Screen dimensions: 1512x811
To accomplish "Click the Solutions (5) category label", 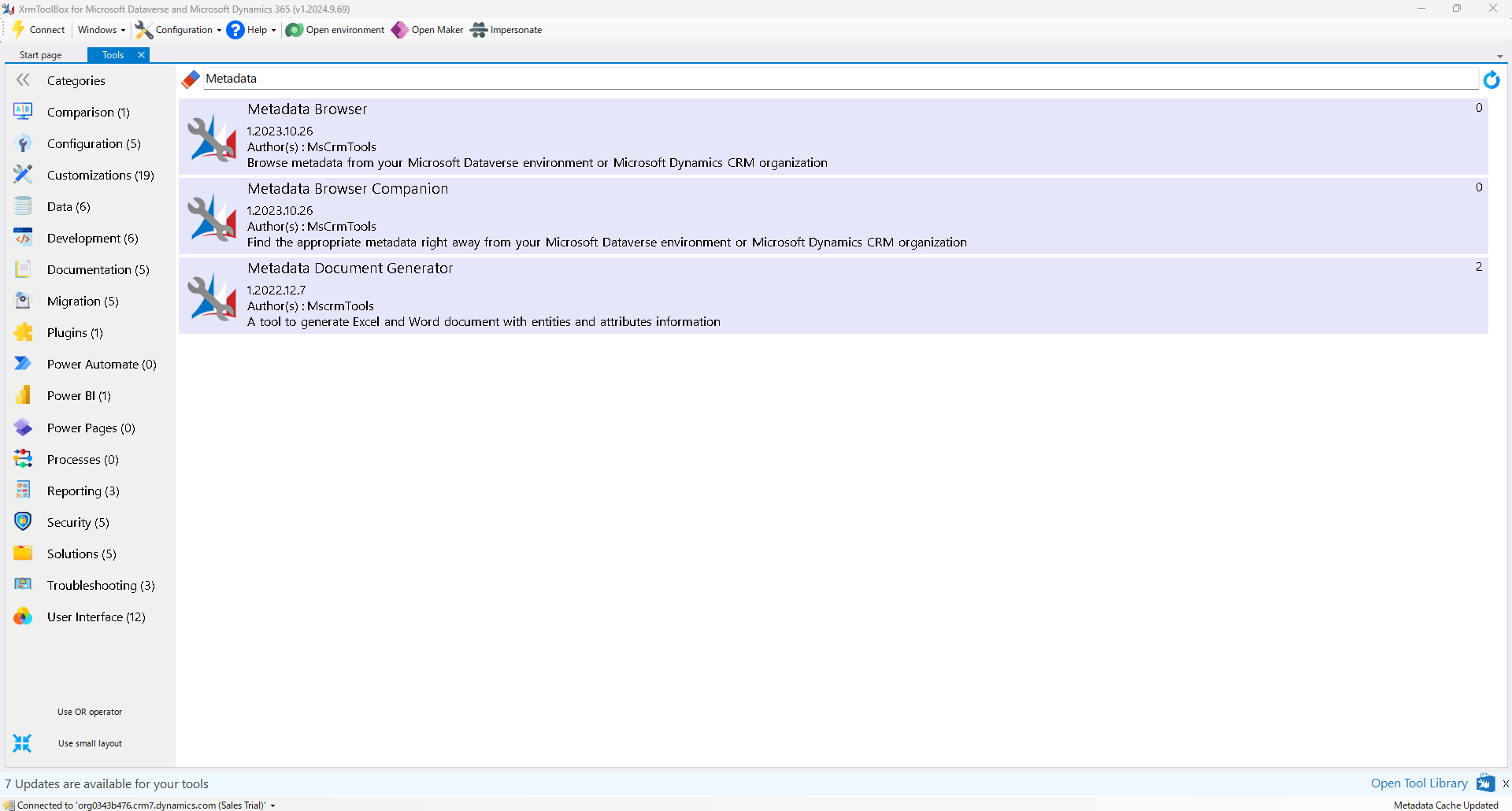I will (x=81, y=554).
